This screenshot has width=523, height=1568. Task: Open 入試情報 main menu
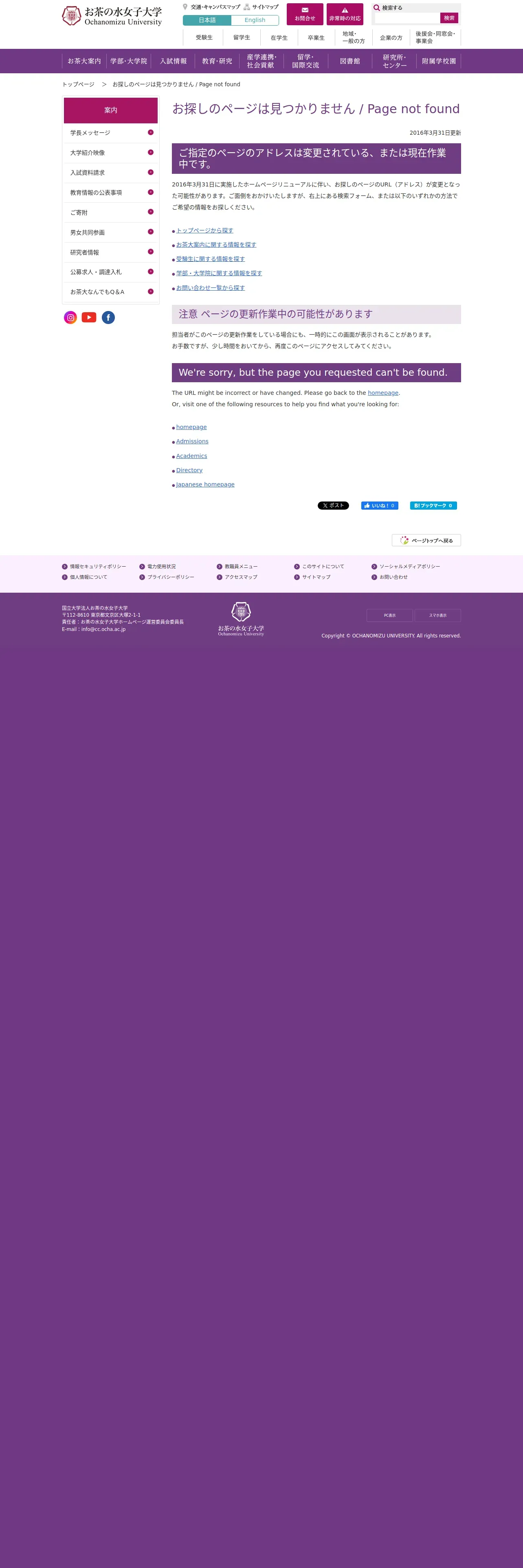tap(173, 61)
